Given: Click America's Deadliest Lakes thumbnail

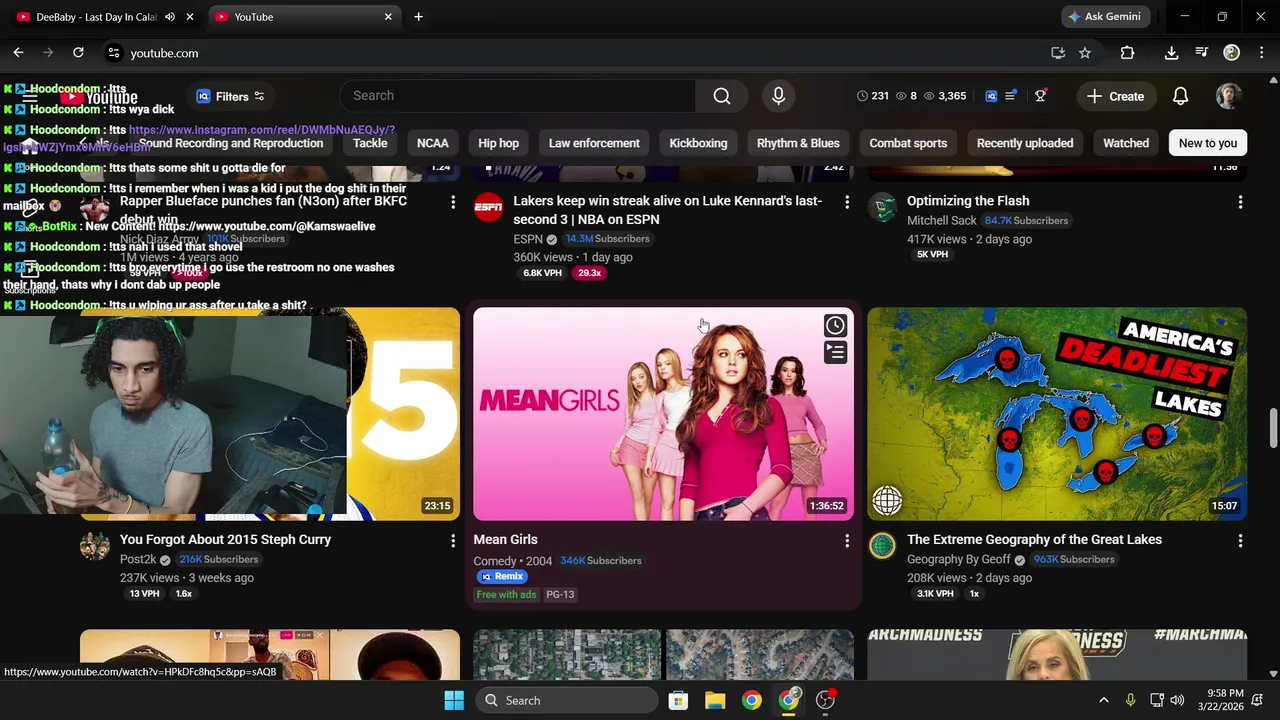Looking at the screenshot, I should [x=1057, y=414].
